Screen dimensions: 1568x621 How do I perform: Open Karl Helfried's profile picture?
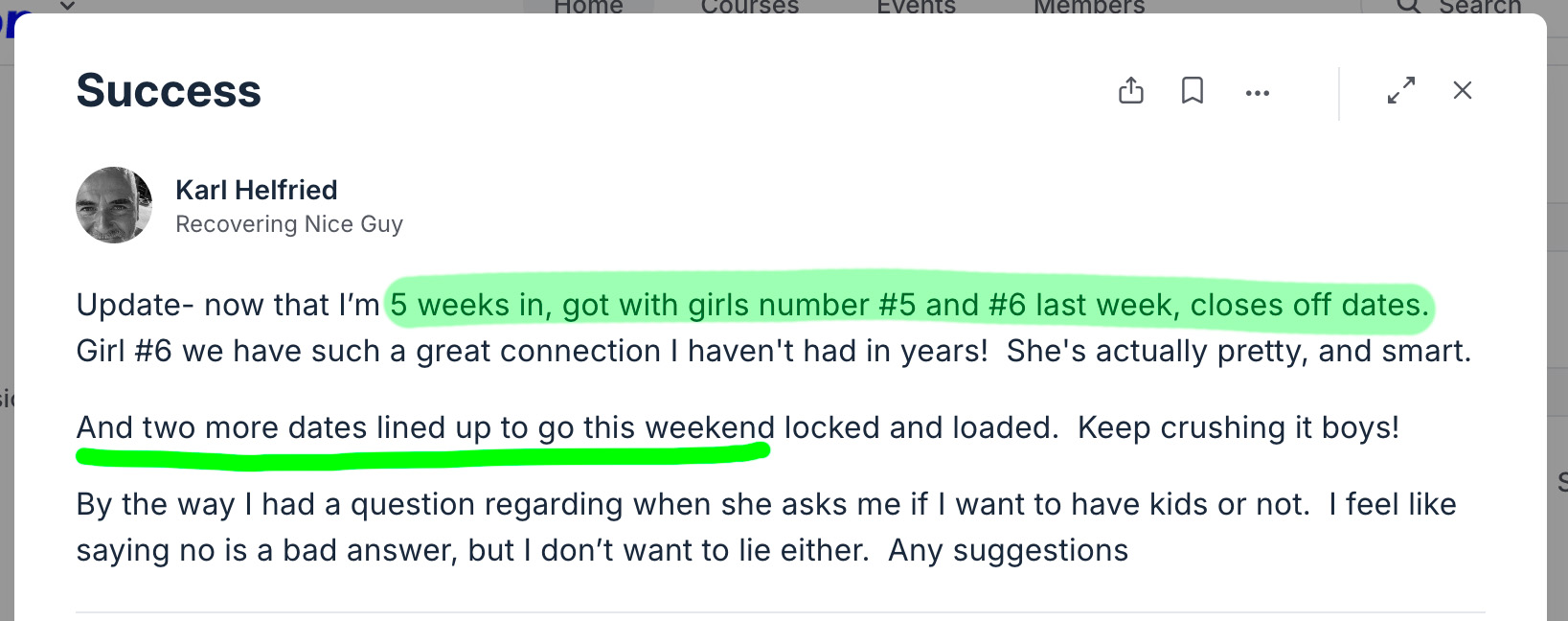pos(114,205)
